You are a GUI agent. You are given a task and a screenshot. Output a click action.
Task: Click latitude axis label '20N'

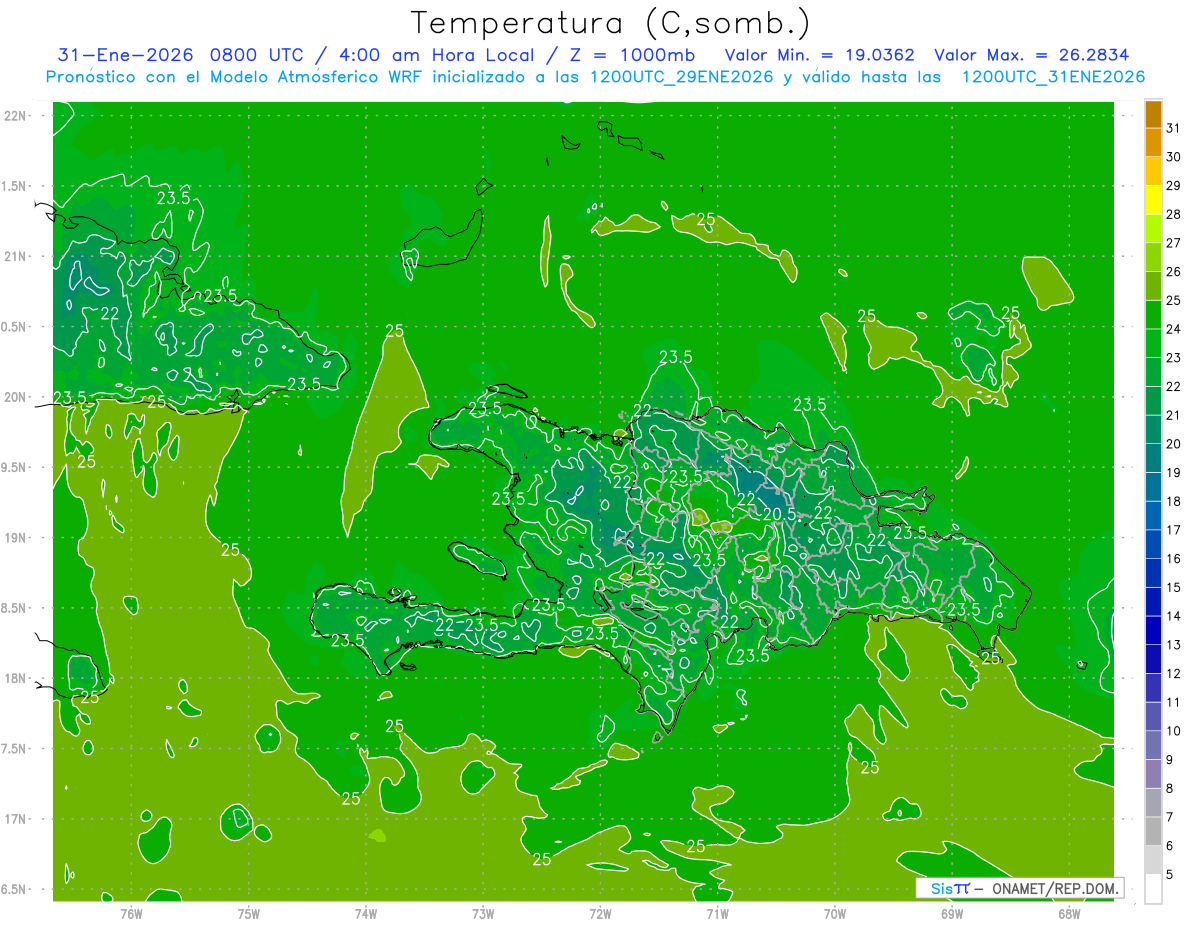coord(15,397)
